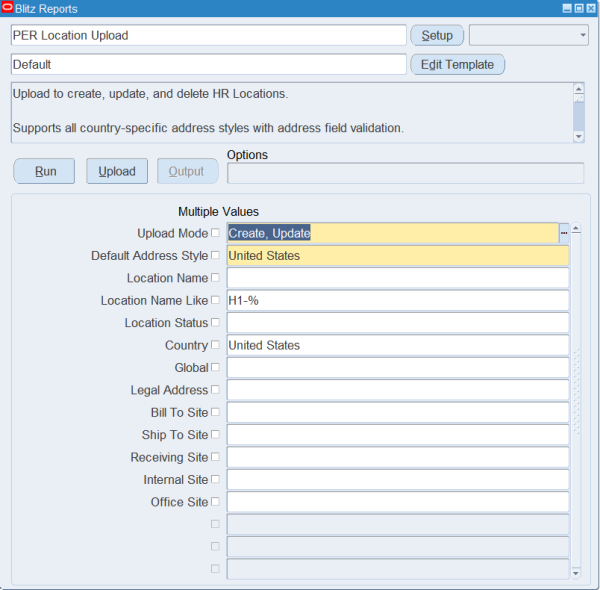This screenshot has width=600, height=590.
Task: Click parameters list scroll up arrow
Action: pyautogui.click(x=576, y=229)
